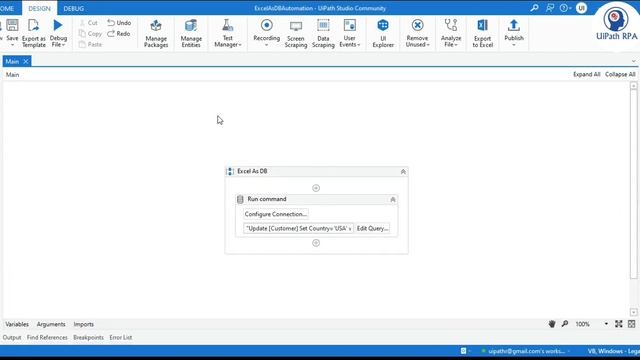Open the User Events ribbon button
Viewport: 640px width, 360px height.
pos(350,33)
